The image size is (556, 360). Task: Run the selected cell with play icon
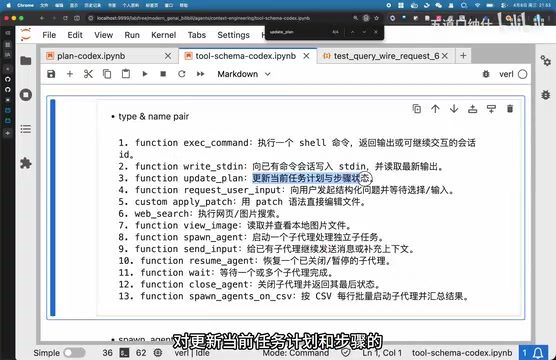click(145, 74)
